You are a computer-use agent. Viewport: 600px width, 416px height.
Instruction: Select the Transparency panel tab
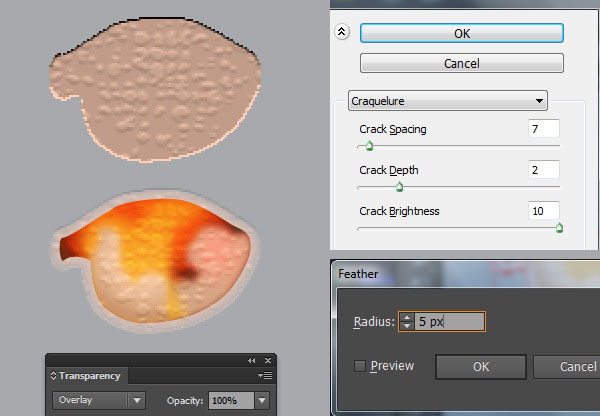pos(89,376)
